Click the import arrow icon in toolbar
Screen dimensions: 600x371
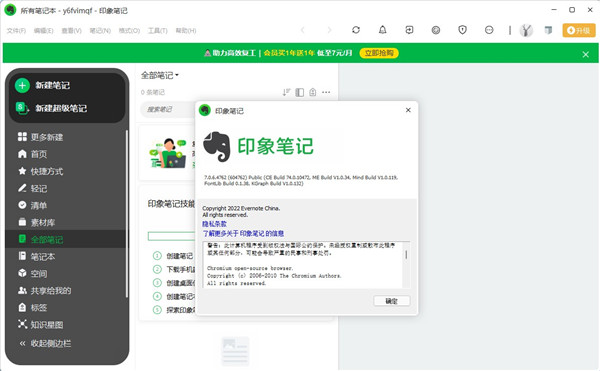click(409, 30)
